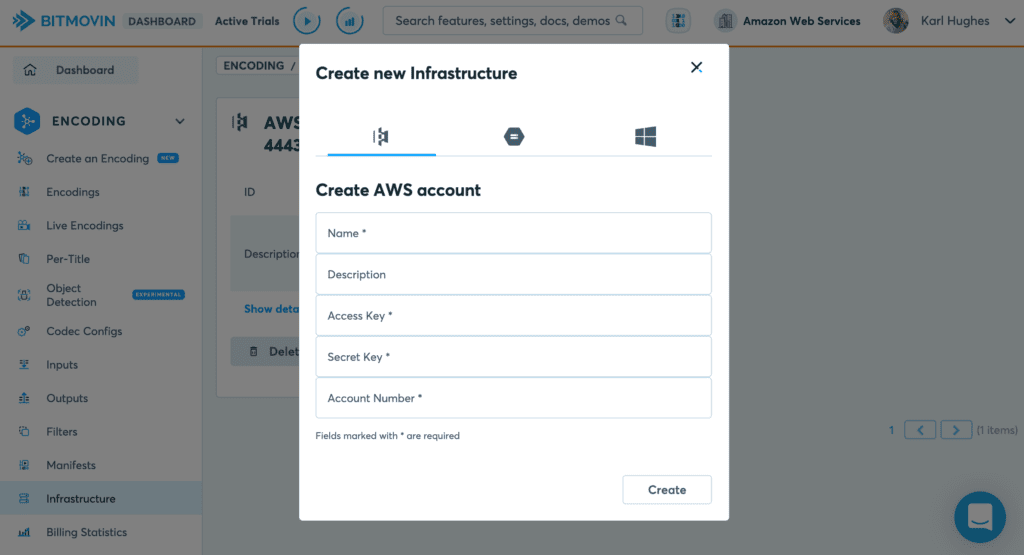Click the Billing Statistics chart icon

tap(24, 532)
